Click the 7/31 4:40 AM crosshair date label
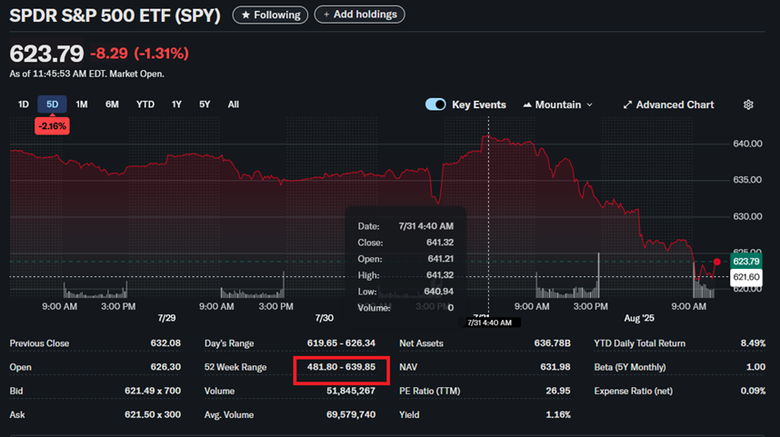The image size is (780, 437). (x=489, y=323)
